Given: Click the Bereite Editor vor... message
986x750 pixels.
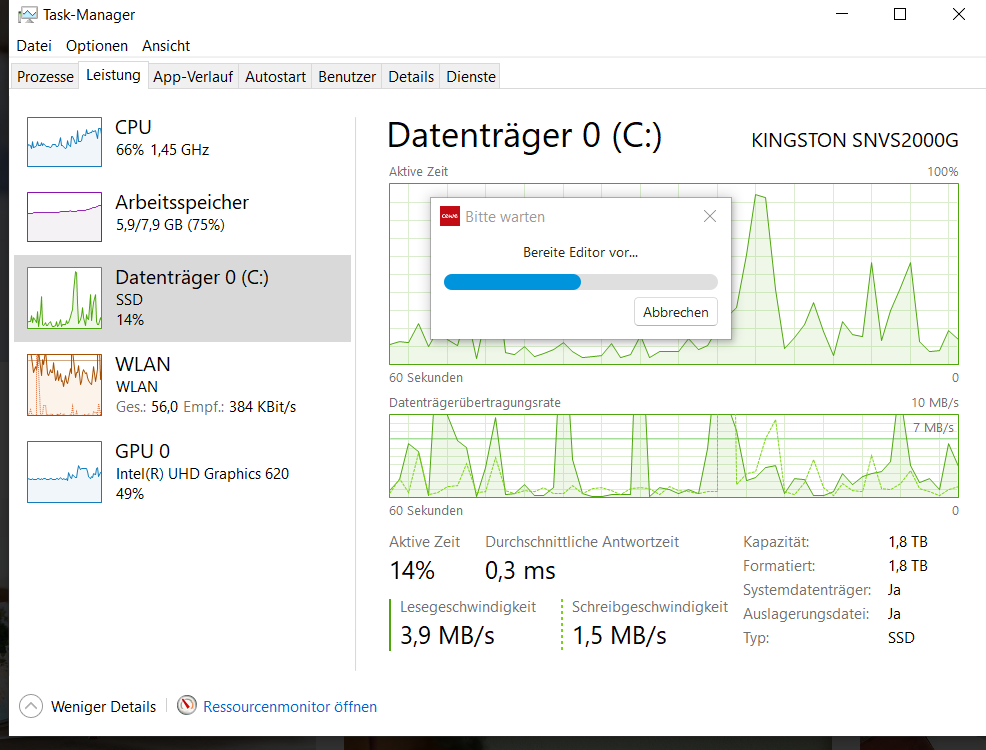Looking at the screenshot, I should [x=580, y=252].
